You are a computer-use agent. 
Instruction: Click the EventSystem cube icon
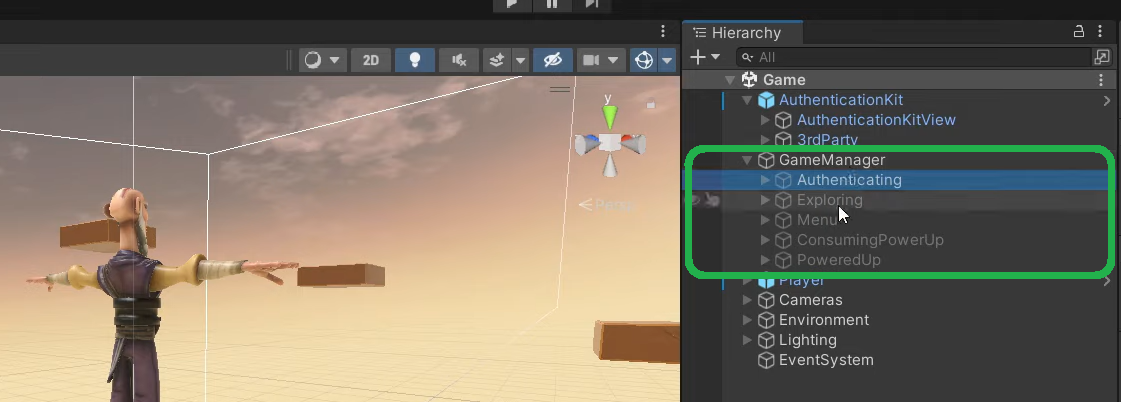click(x=766, y=361)
